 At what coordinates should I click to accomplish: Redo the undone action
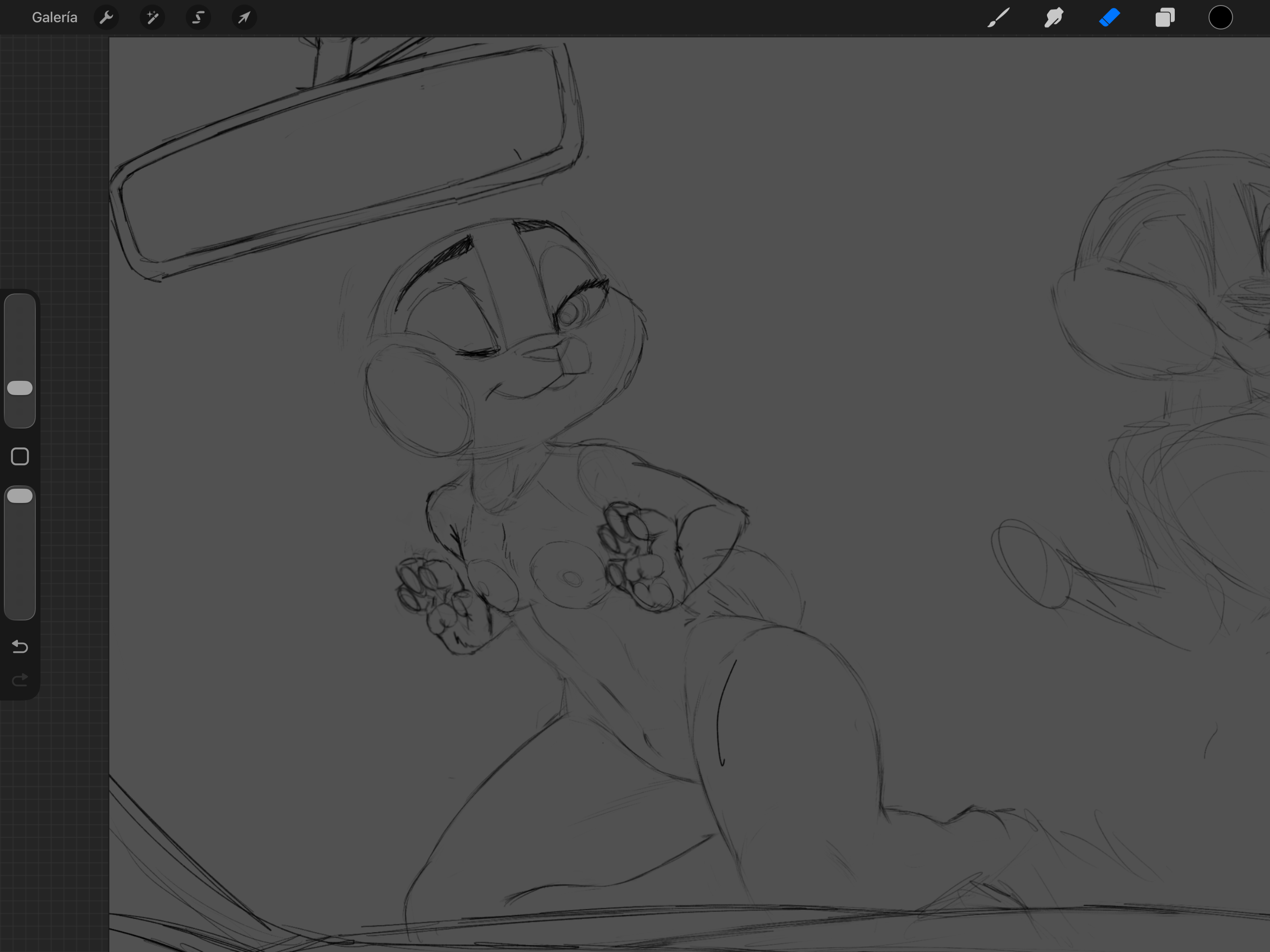tap(20, 680)
